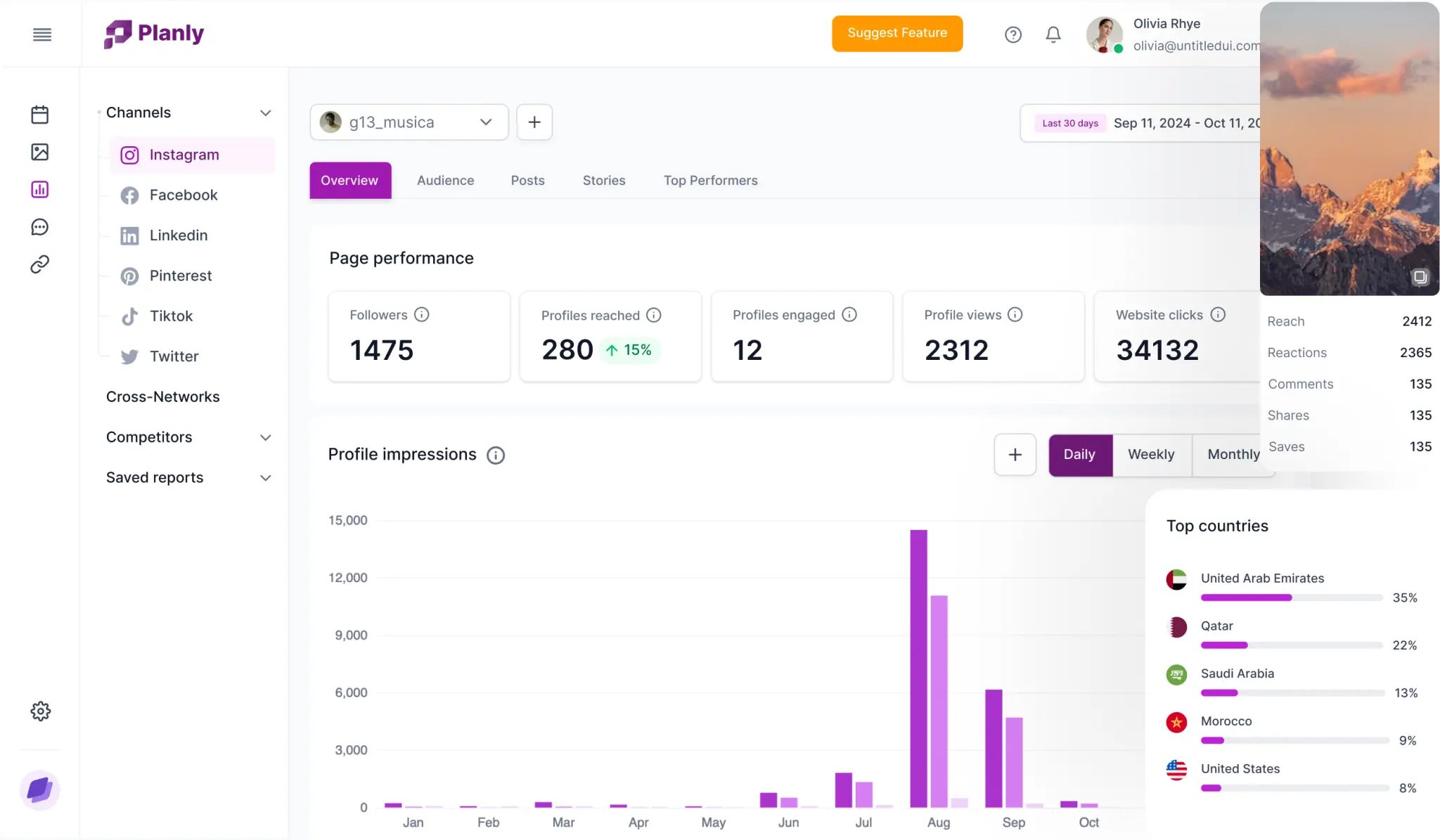Switch impressions chart to Weekly

coord(1151,455)
